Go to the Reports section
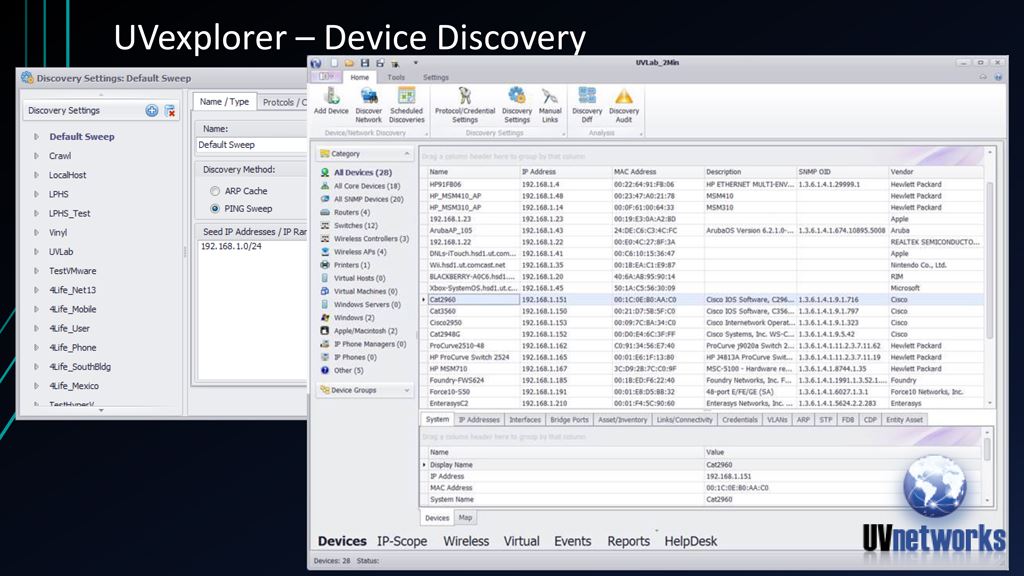Image resolution: width=1024 pixels, height=576 pixels. click(x=628, y=541)
